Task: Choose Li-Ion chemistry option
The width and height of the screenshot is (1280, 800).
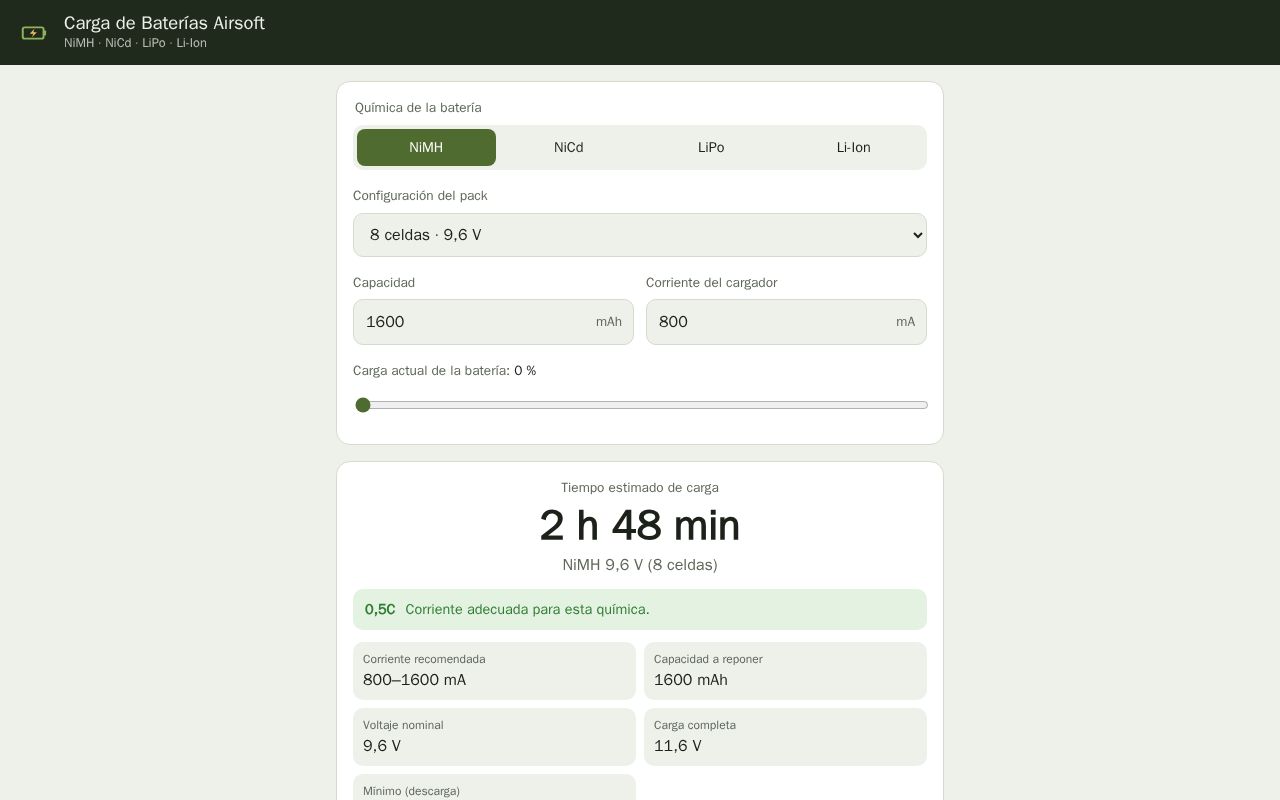Action: coord(854,147)
